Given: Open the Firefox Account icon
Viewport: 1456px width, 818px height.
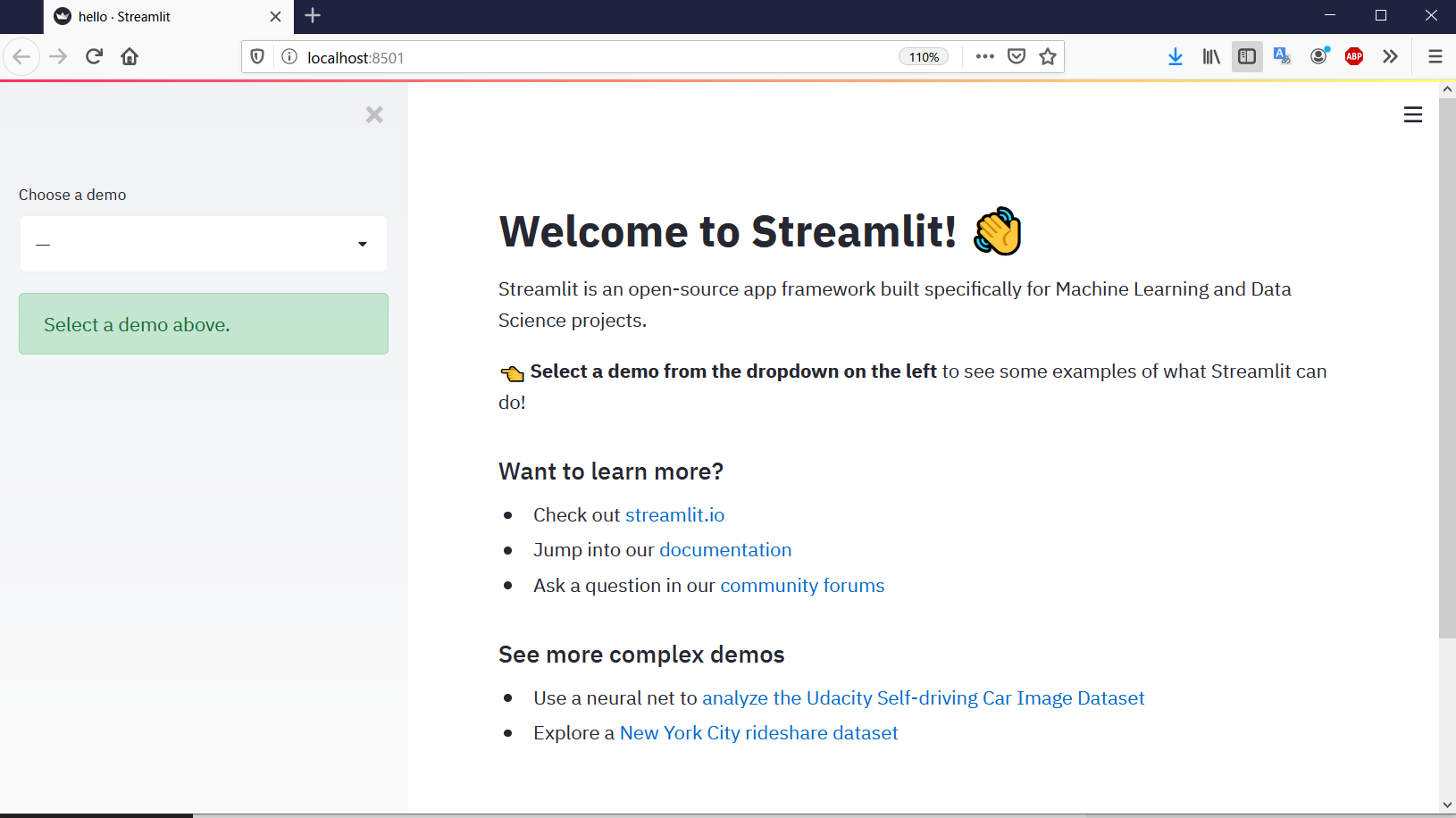Looking at the screenshot, I should (1318, 56).
